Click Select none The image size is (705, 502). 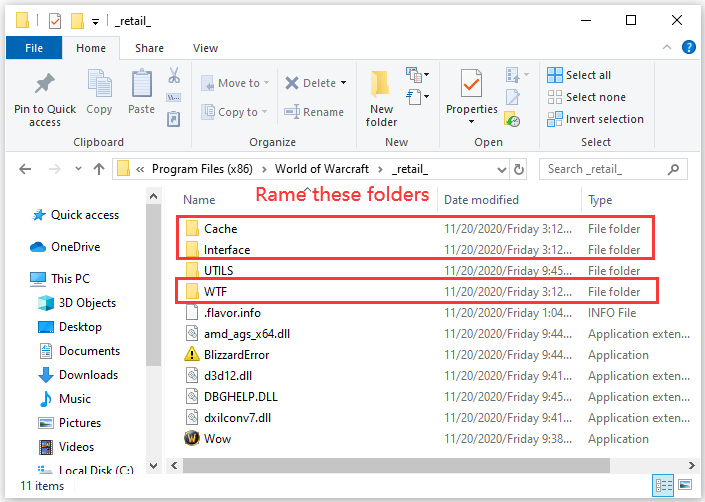pyautogui.click(x=586, y=97)
